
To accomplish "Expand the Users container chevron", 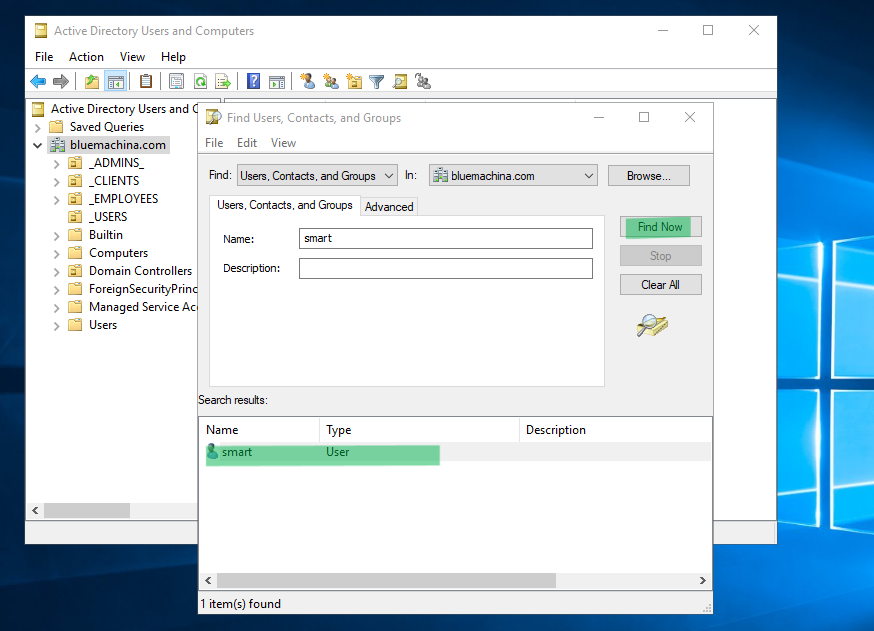I will pyautogui.click(x=56, y=326).
